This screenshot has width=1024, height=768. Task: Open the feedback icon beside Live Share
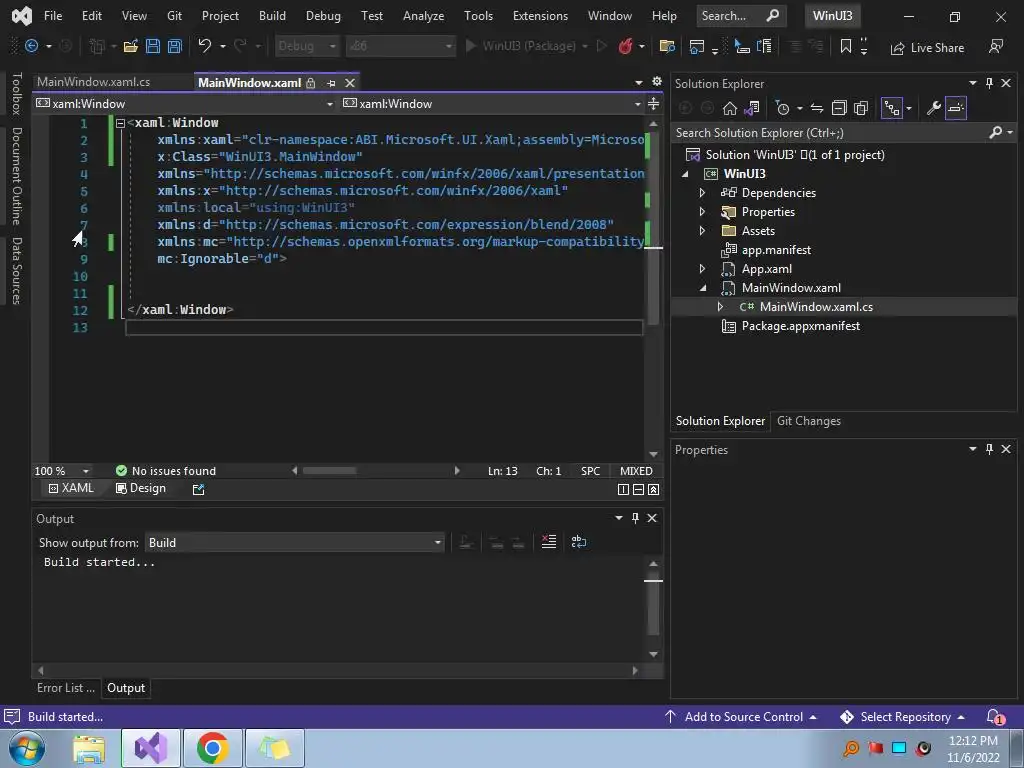[x=995, y=46]
